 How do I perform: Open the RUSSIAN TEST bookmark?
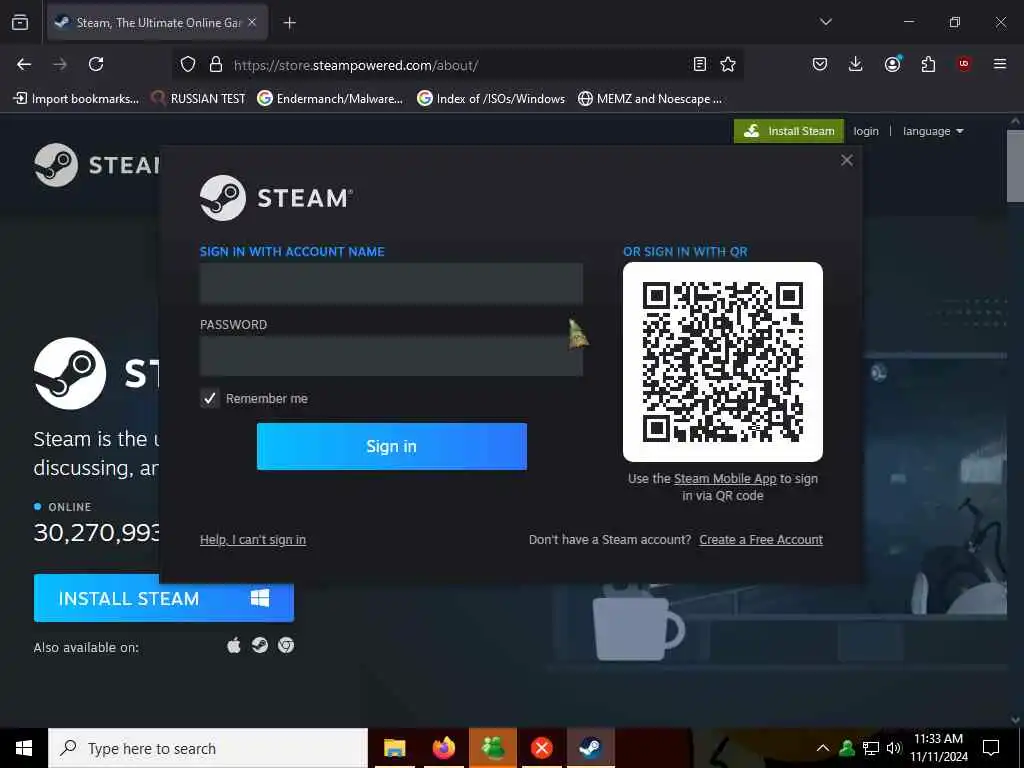tap(198, 99)
